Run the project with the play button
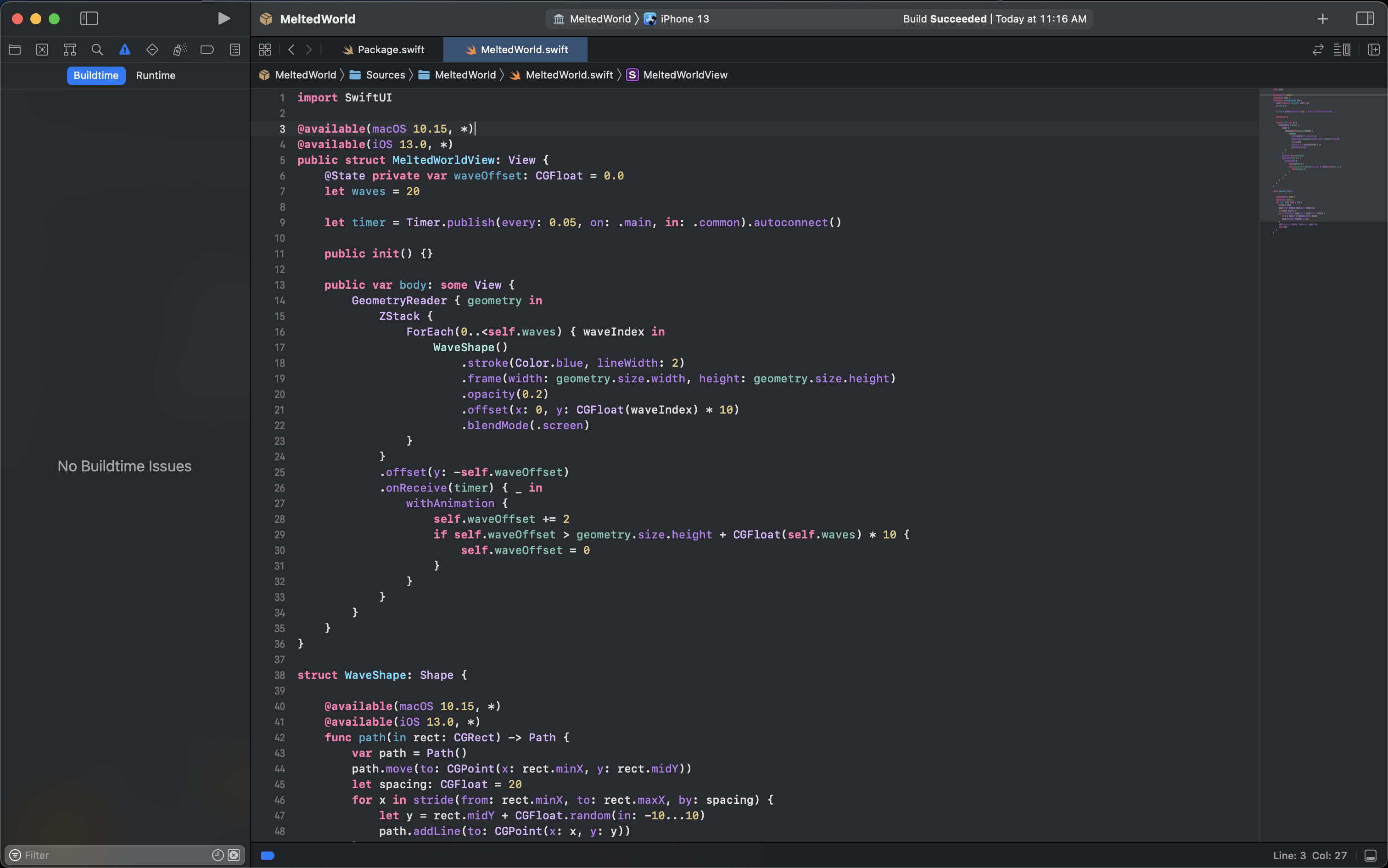 point(224,18)
